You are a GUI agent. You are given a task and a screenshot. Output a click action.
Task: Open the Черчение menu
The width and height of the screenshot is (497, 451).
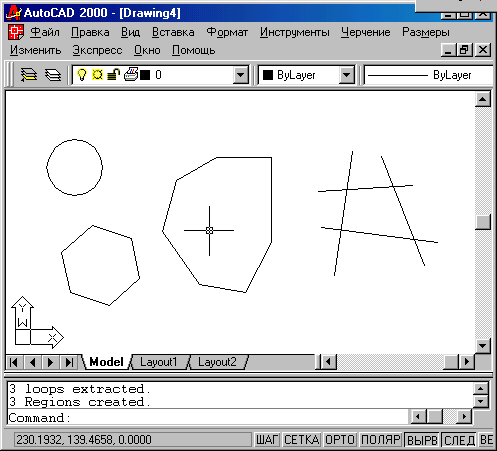click(x=365, y=32)
